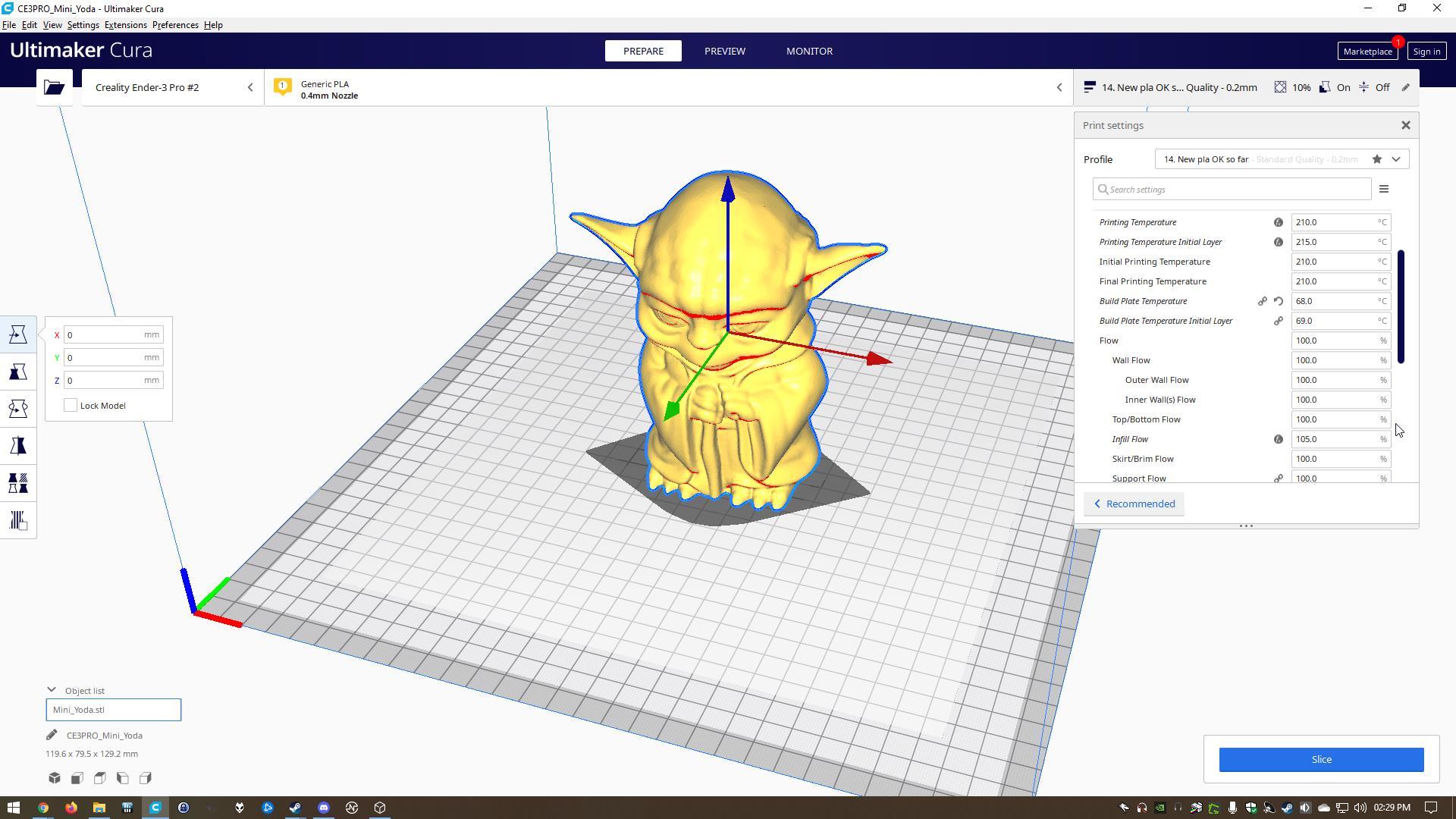The height and width of the screenshot is (819, 1456).
Task: Click the print settings panel scrollbar
Action: click(x=1401, y=306)
